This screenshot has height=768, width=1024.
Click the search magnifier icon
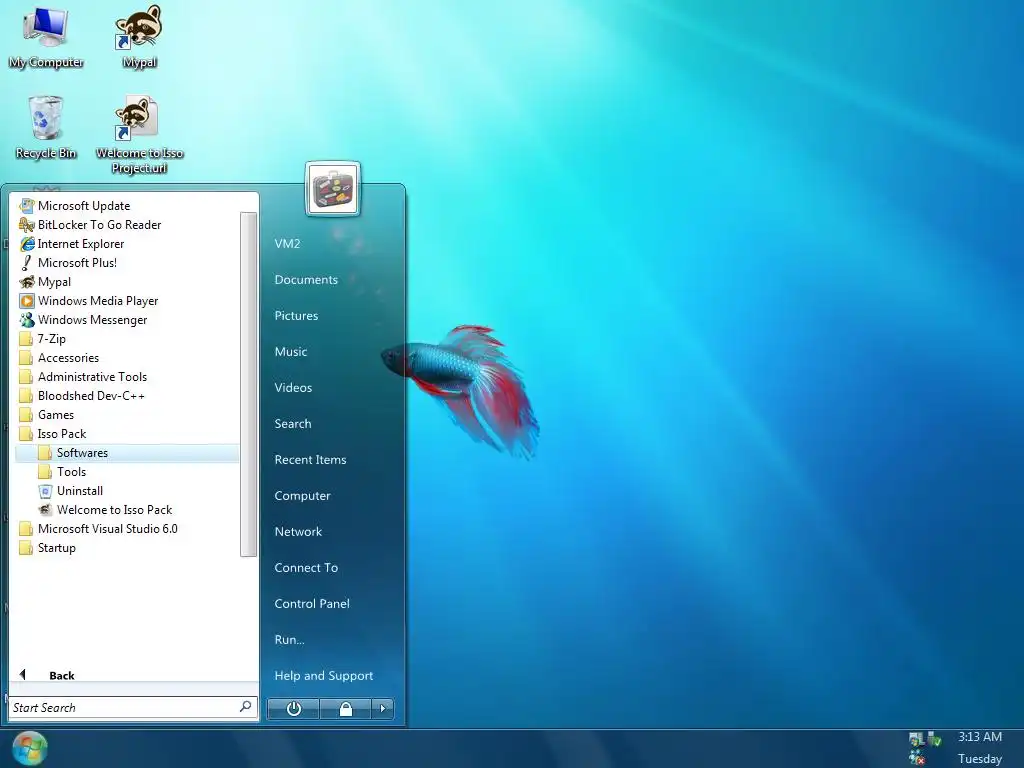point(246,707)
